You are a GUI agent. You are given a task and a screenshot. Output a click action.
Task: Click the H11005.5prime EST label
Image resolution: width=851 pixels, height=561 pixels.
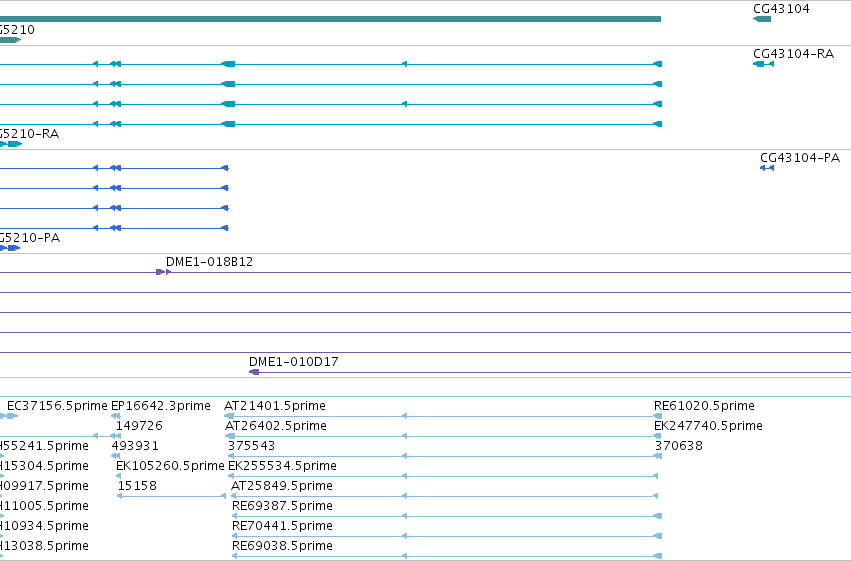point(44,506)
